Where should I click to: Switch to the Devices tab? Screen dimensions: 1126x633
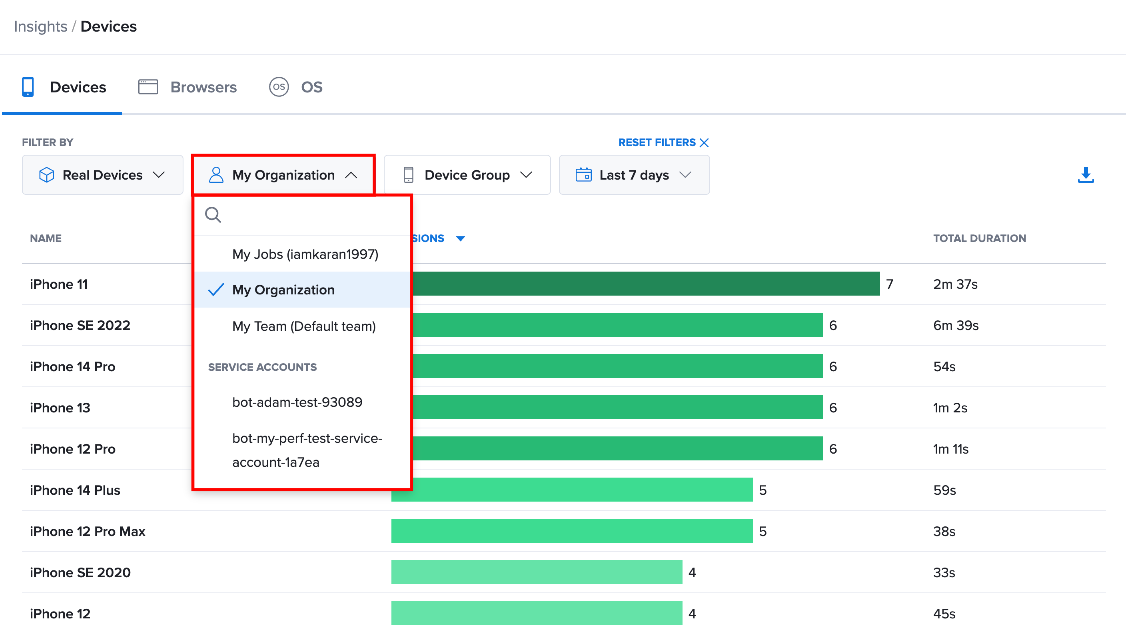tap(63, 87)
